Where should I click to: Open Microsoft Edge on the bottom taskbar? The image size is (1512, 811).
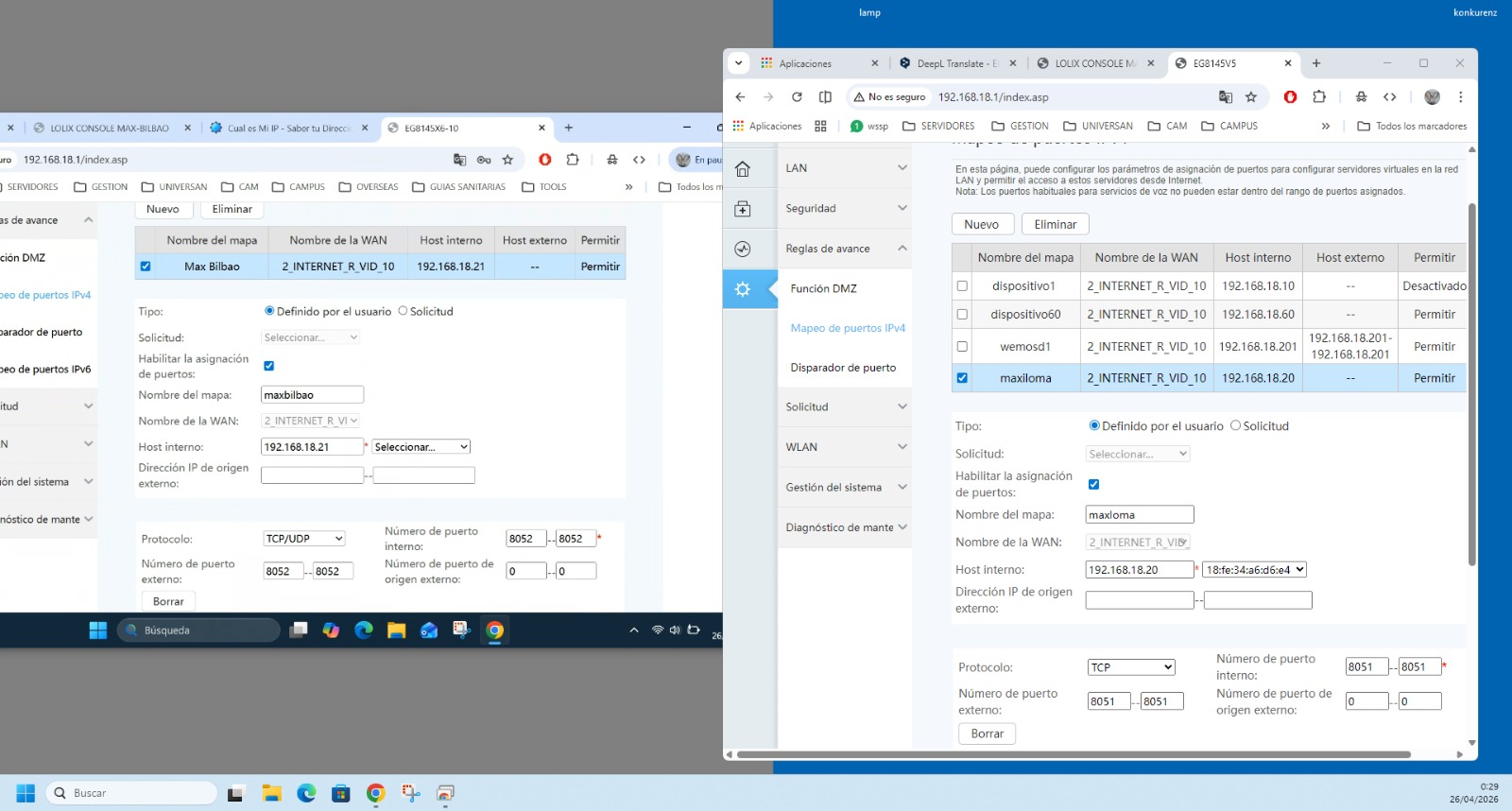click(306, 793)
